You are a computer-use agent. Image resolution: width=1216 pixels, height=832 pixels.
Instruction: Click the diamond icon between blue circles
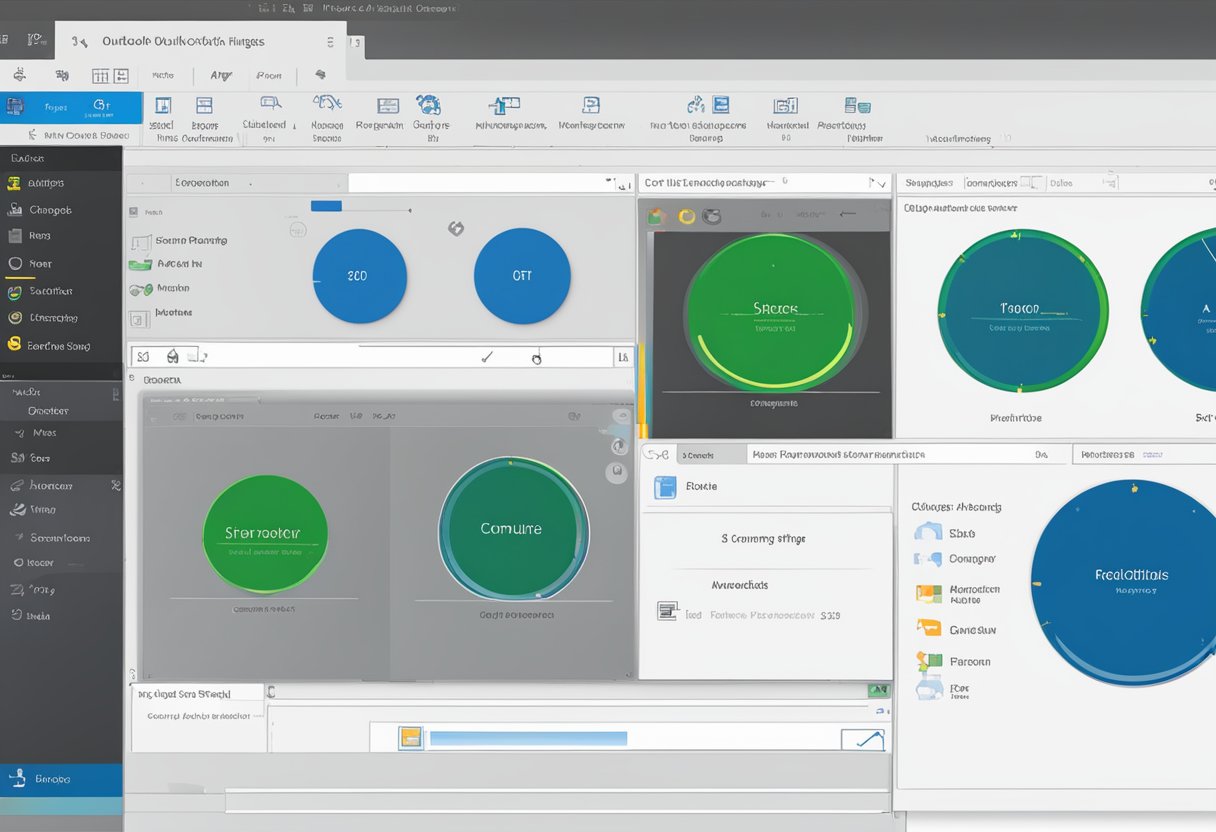point(456,228)
